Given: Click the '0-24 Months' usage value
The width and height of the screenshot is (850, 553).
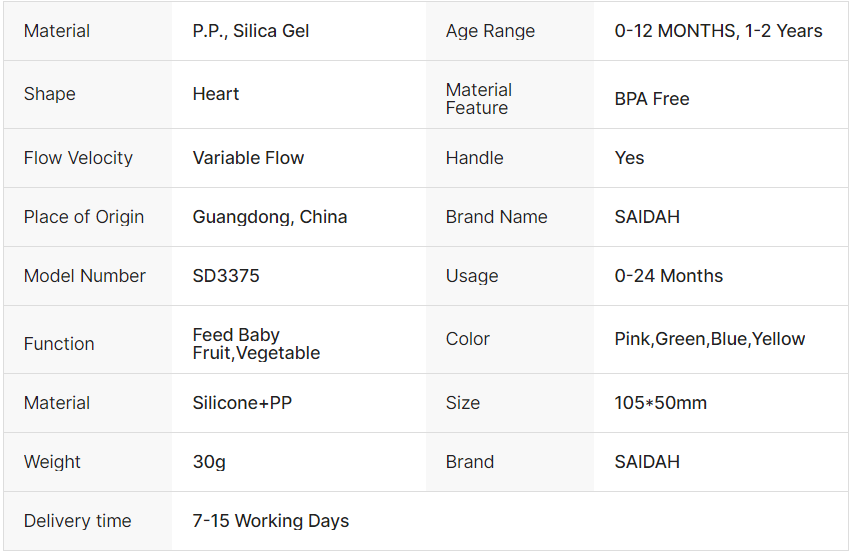Looking at the screenshot, I should point(669,276).
